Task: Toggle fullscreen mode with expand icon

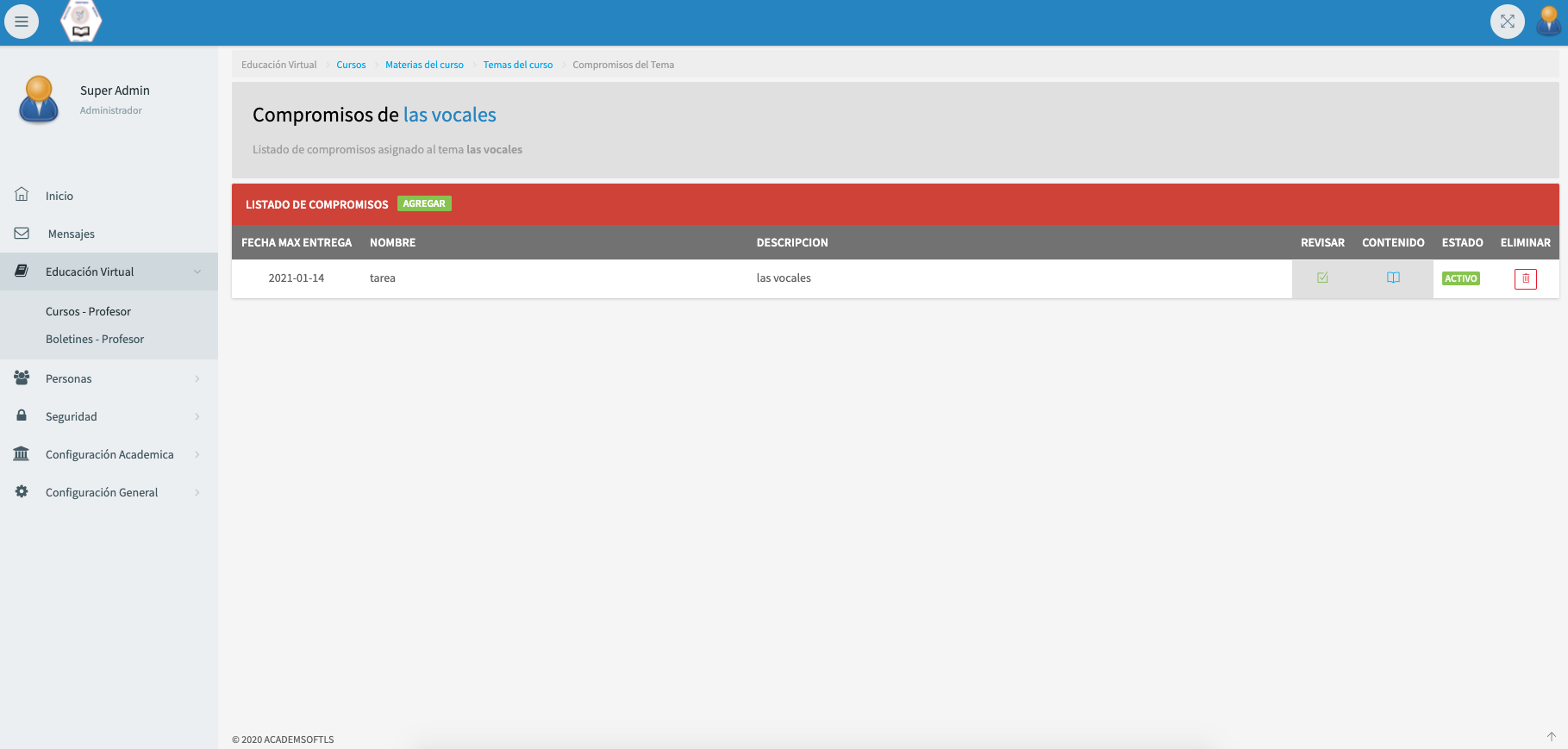Action: [x=1507, y=22]
